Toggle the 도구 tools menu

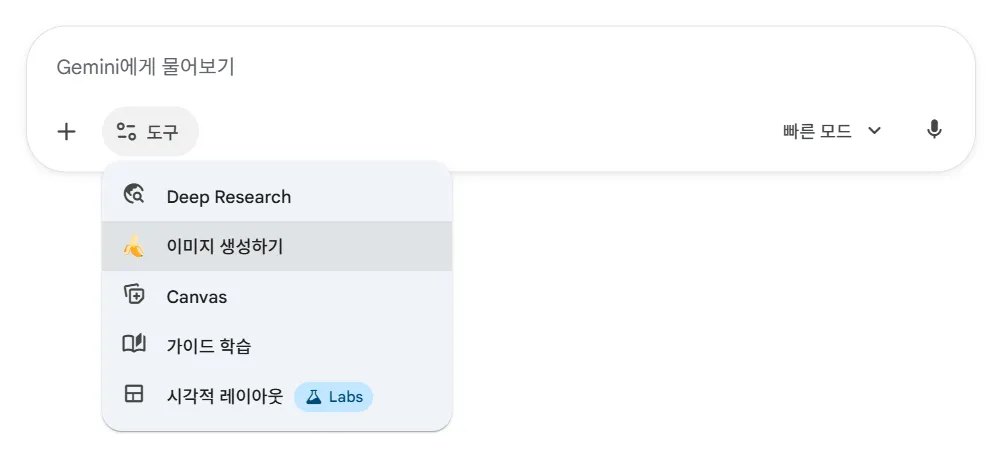click(x=150, y=131)
